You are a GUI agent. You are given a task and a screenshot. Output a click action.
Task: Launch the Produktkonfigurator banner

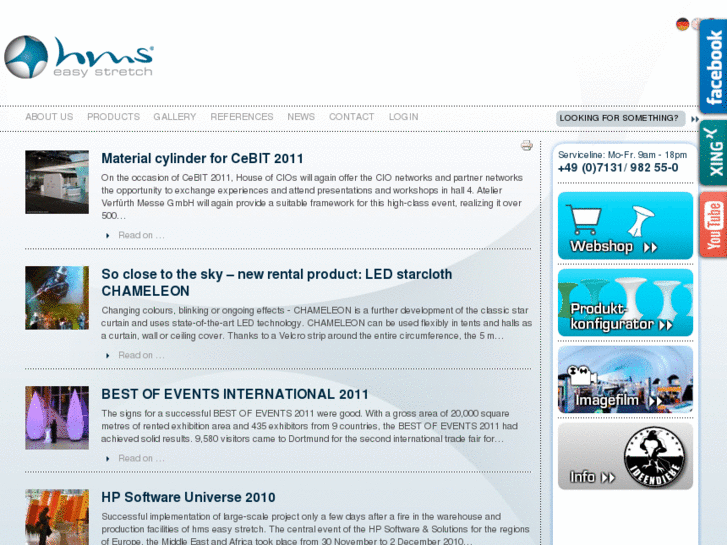point(625,302)
